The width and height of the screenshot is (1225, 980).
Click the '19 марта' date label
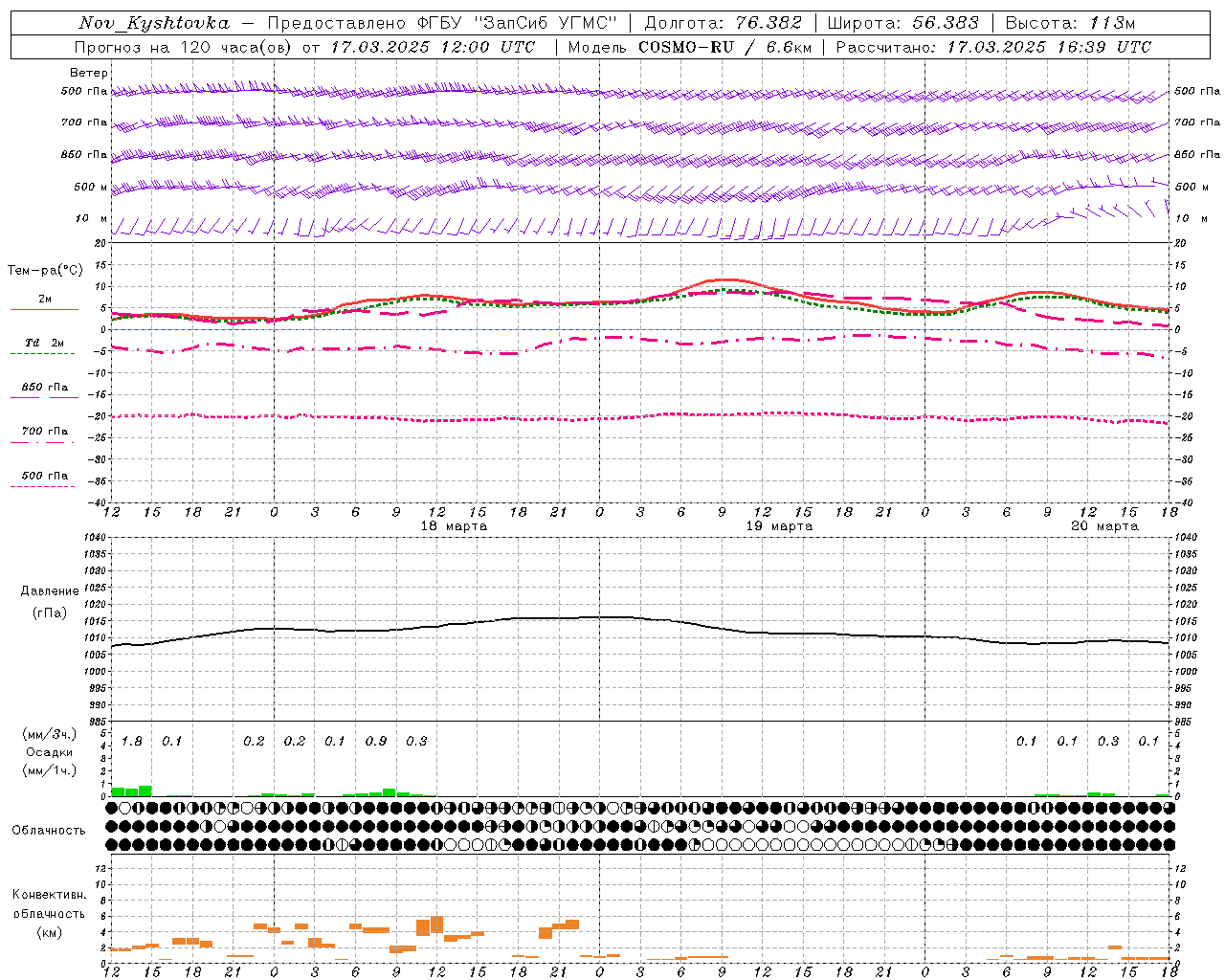point(779,526)
